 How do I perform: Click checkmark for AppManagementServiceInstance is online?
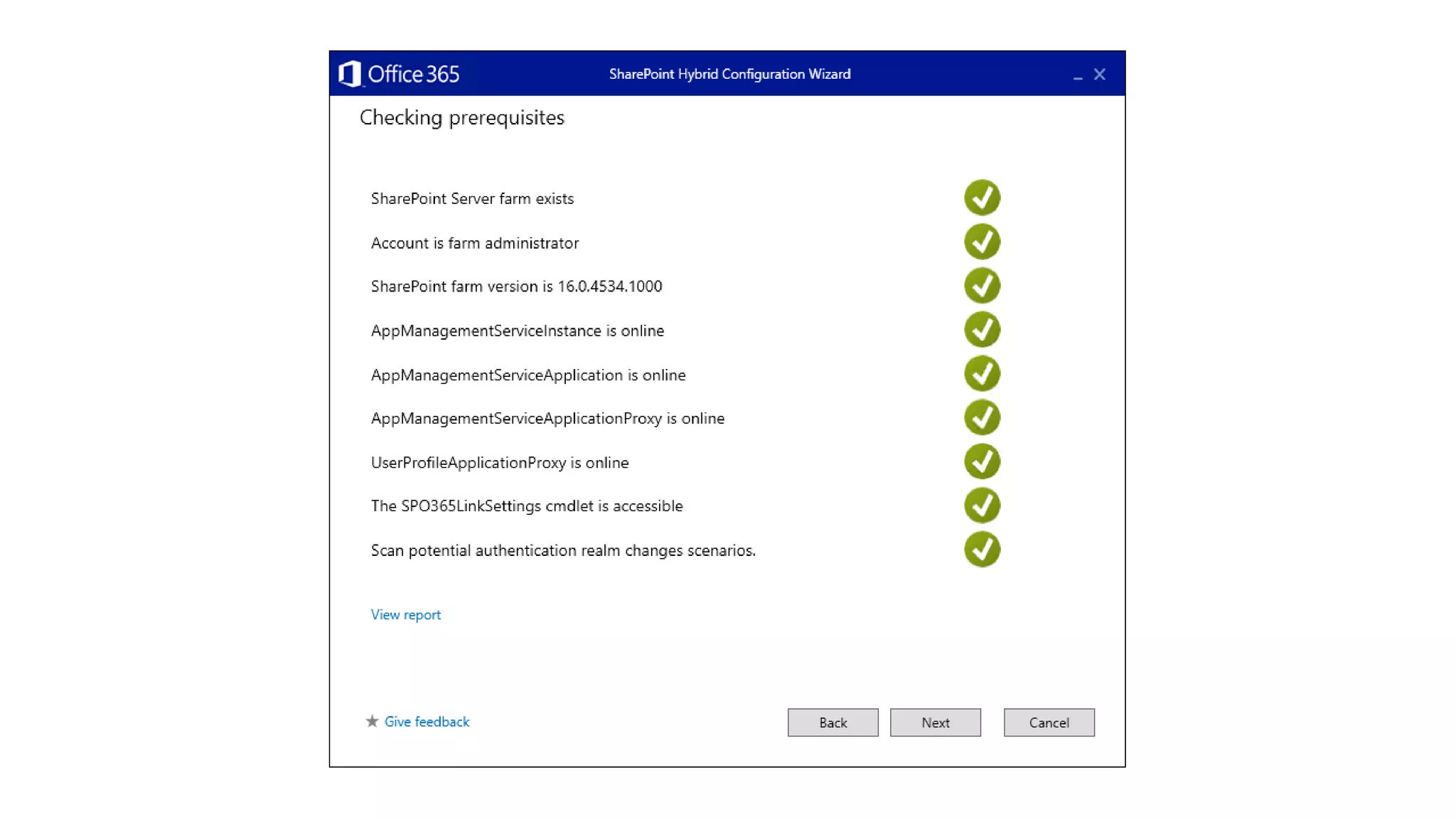982,330
